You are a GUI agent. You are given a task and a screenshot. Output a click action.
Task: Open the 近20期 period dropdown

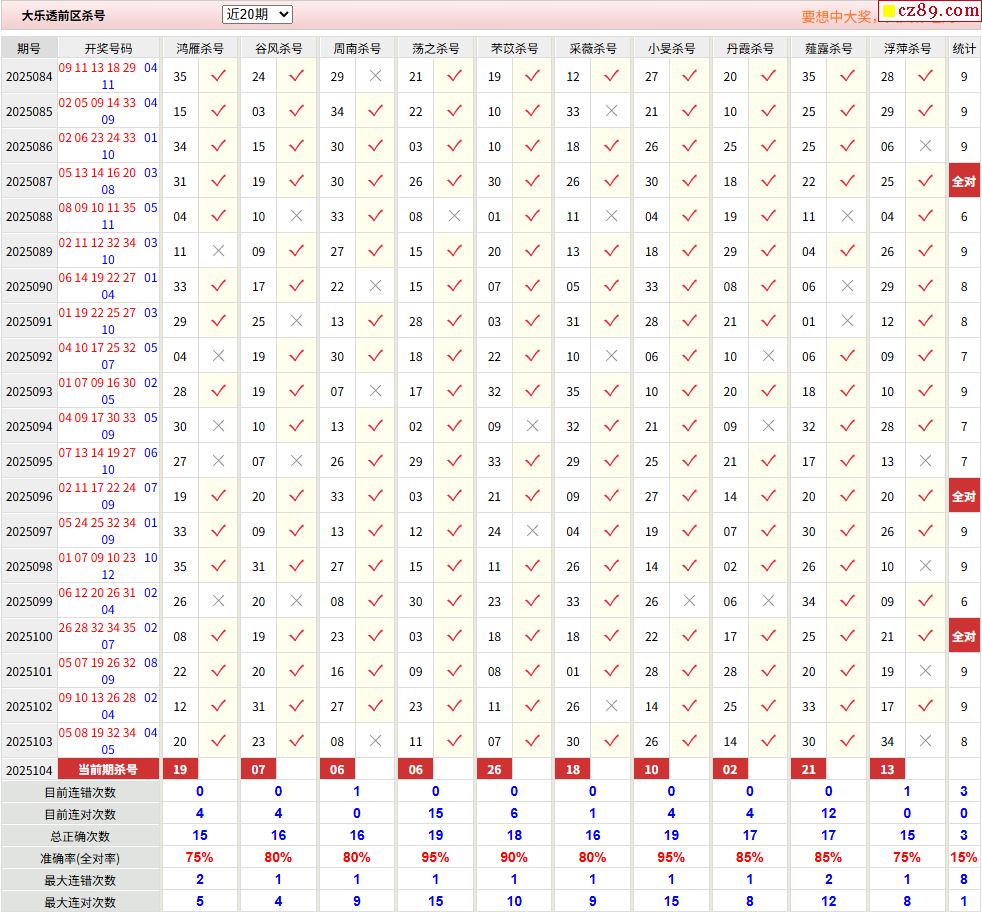257,14
